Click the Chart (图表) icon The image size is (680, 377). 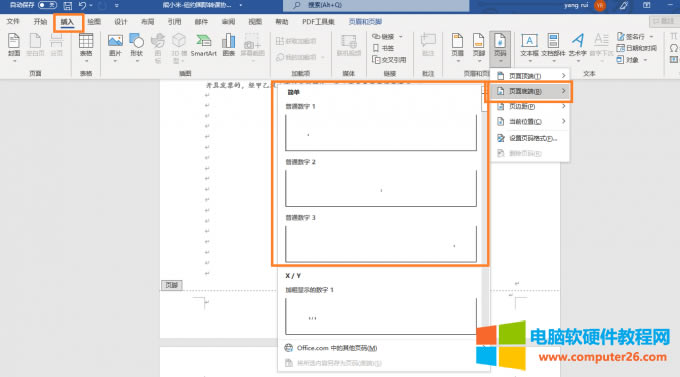229,46
